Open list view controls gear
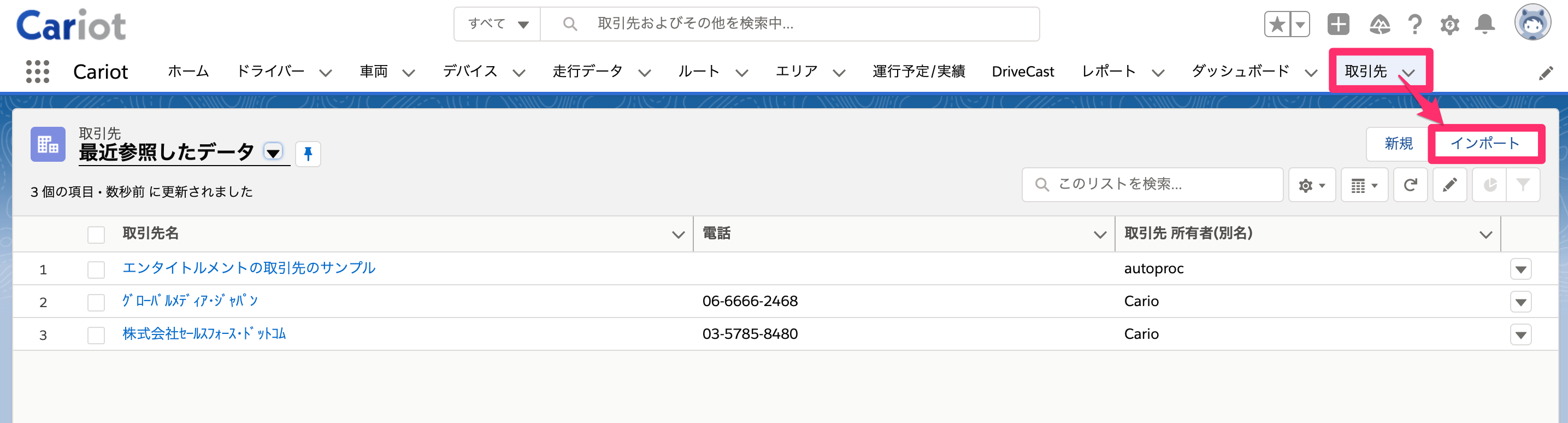This screenshot has width=1568, height=423. [1312, 185]
